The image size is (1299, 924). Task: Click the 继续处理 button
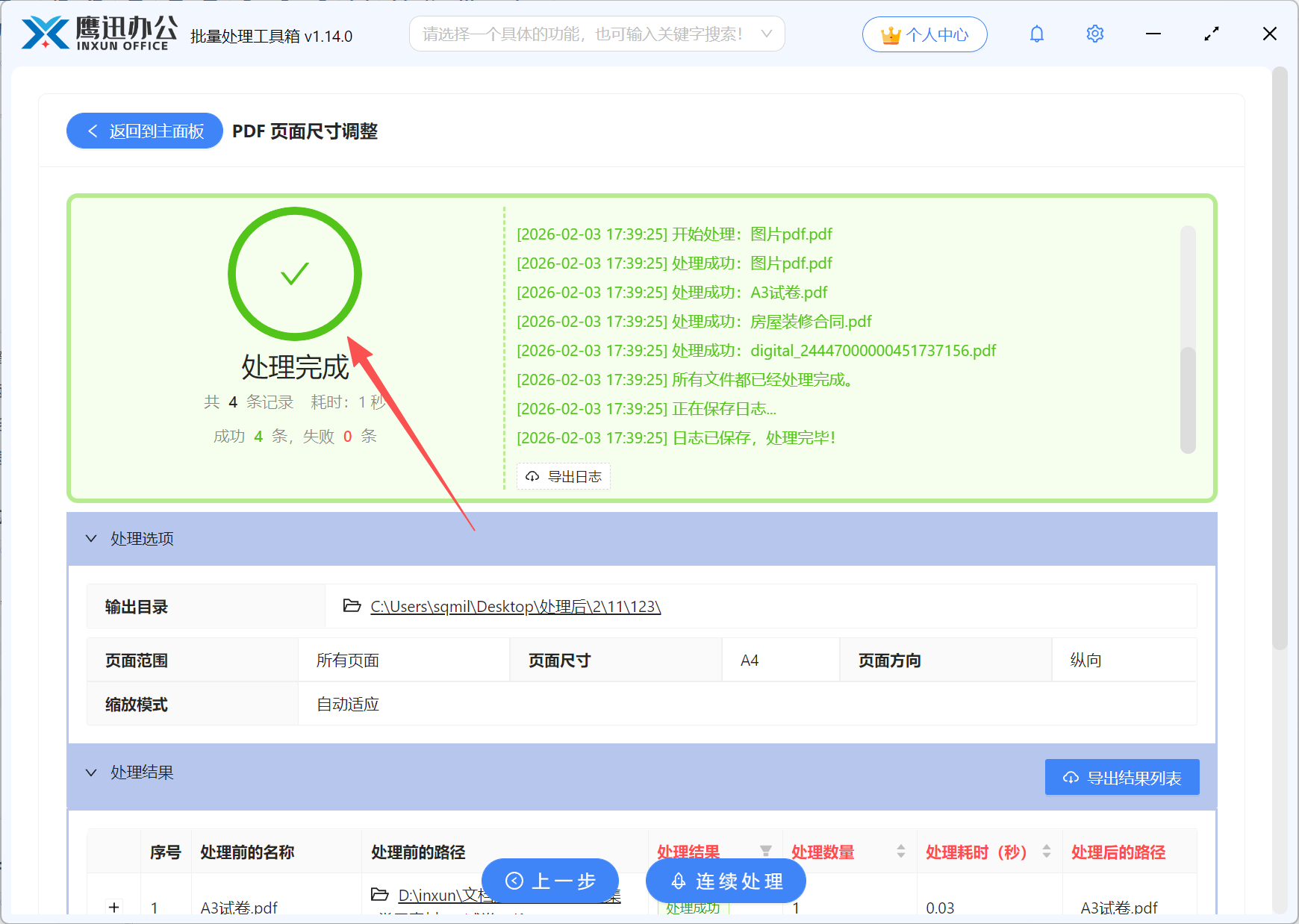[725, 881]
